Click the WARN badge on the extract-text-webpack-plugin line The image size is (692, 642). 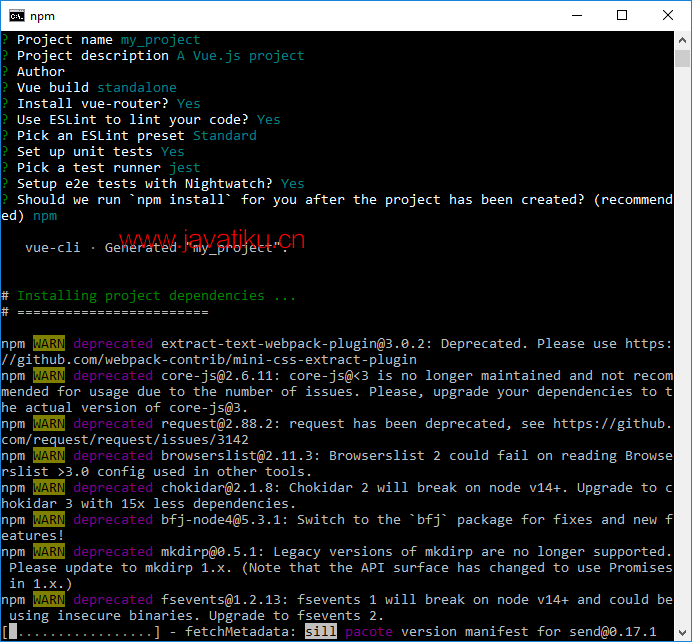click(49, 344)
